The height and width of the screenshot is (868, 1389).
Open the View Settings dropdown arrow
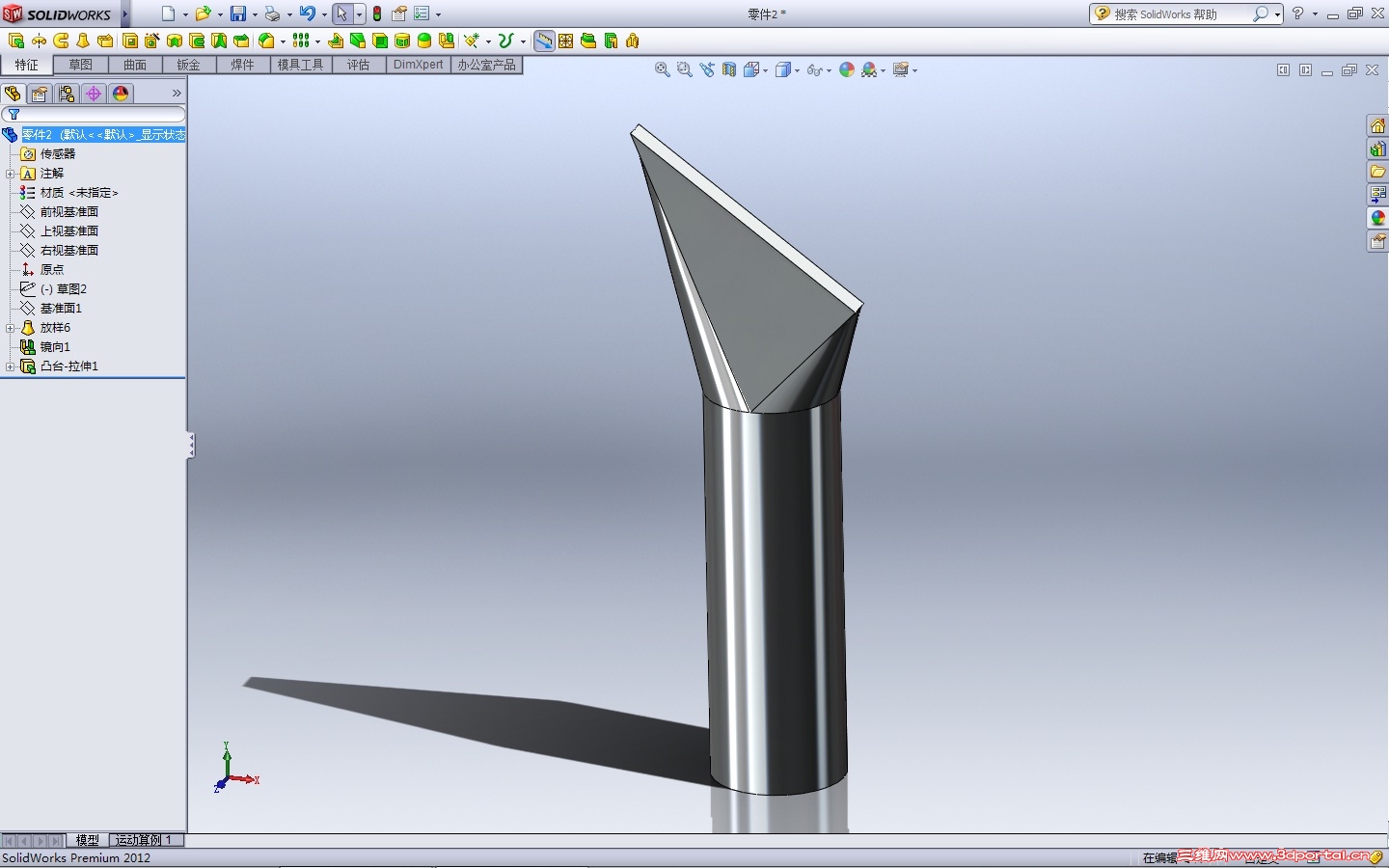point(914,70)
